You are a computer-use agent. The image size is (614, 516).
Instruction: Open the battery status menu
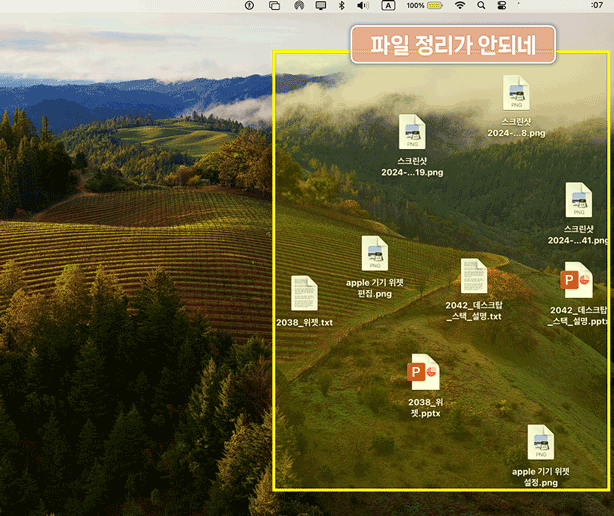[425, 5]
